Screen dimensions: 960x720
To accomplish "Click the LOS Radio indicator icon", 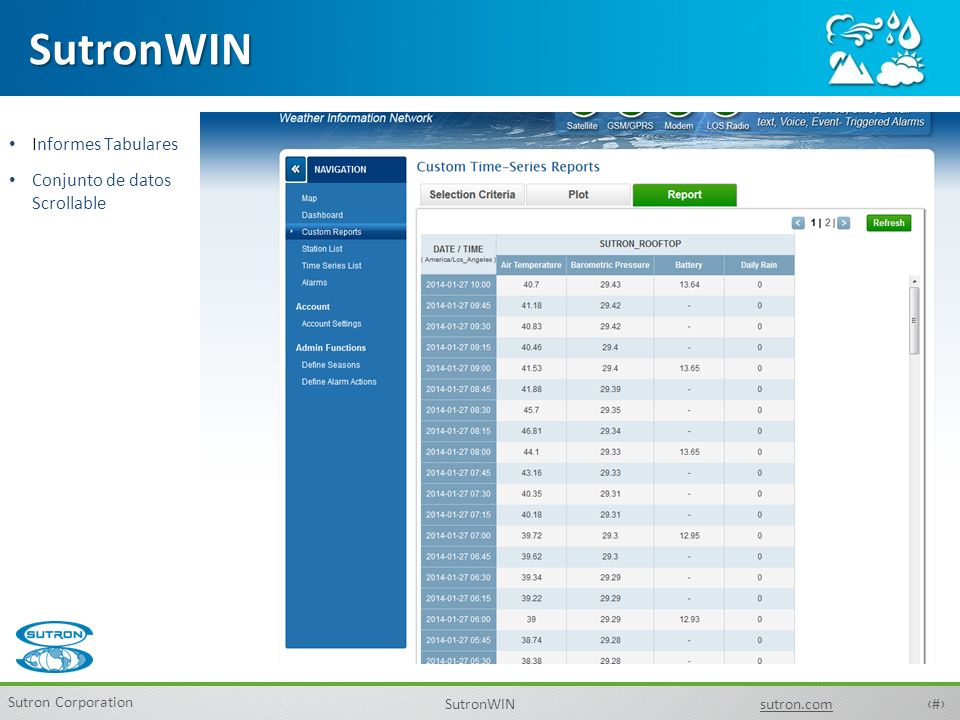I will [x=726, y=114].
